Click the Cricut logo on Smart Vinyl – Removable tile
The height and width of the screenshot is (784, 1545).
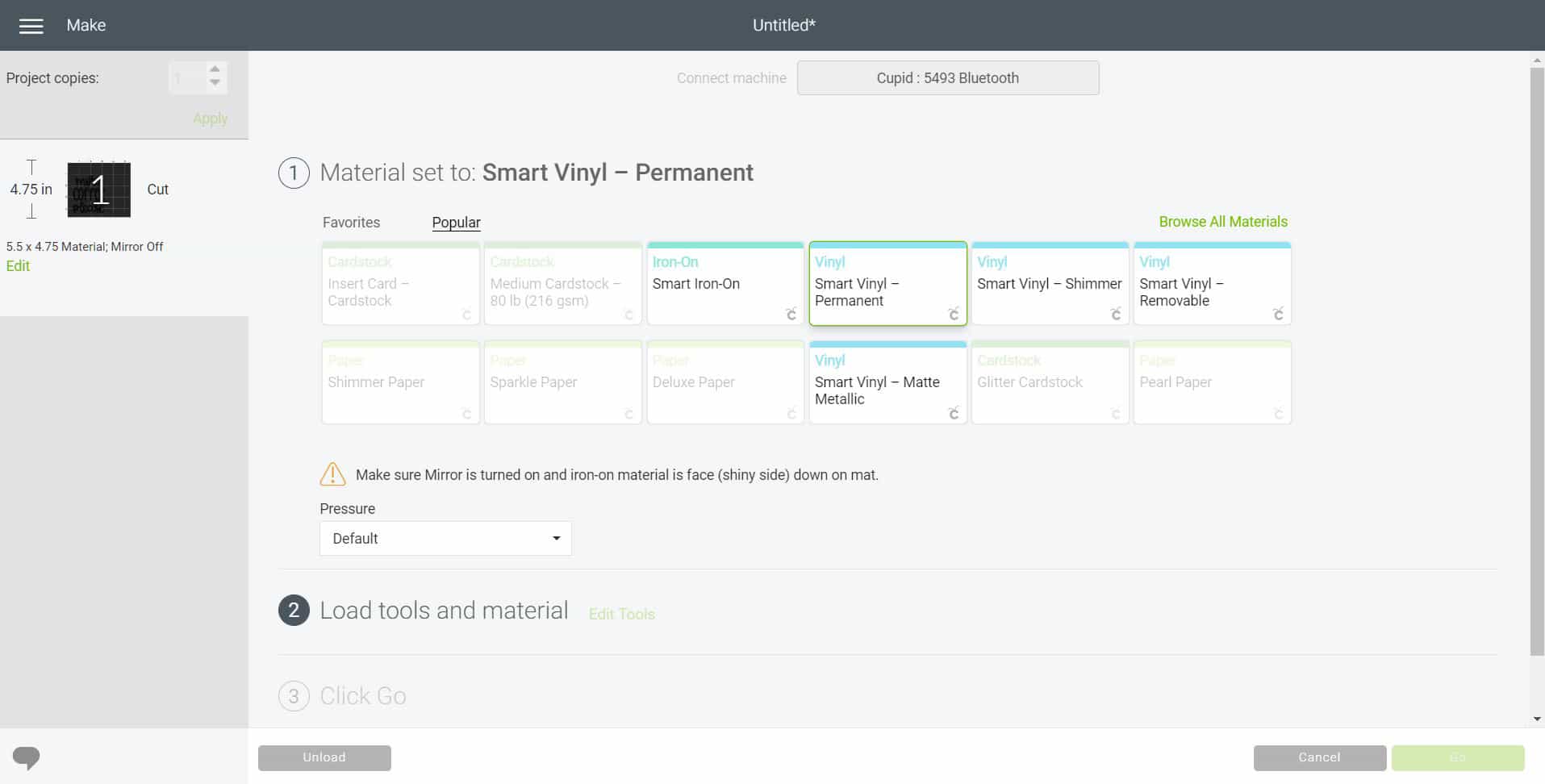point(1278,314)
